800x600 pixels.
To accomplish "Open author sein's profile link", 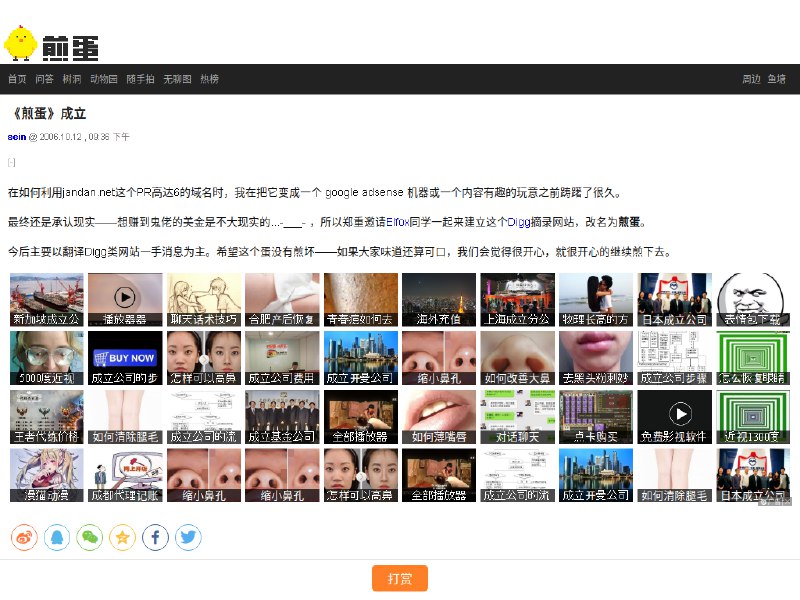I will pos(15,139).
